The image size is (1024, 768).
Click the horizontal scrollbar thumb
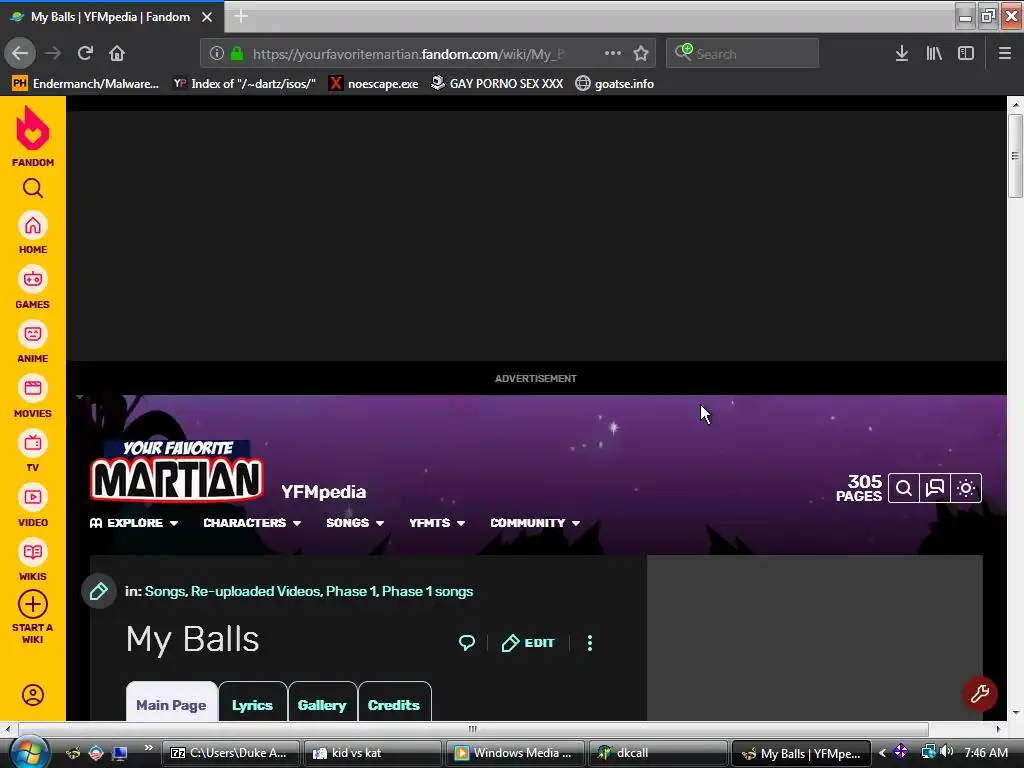click(x=473, y=729)
